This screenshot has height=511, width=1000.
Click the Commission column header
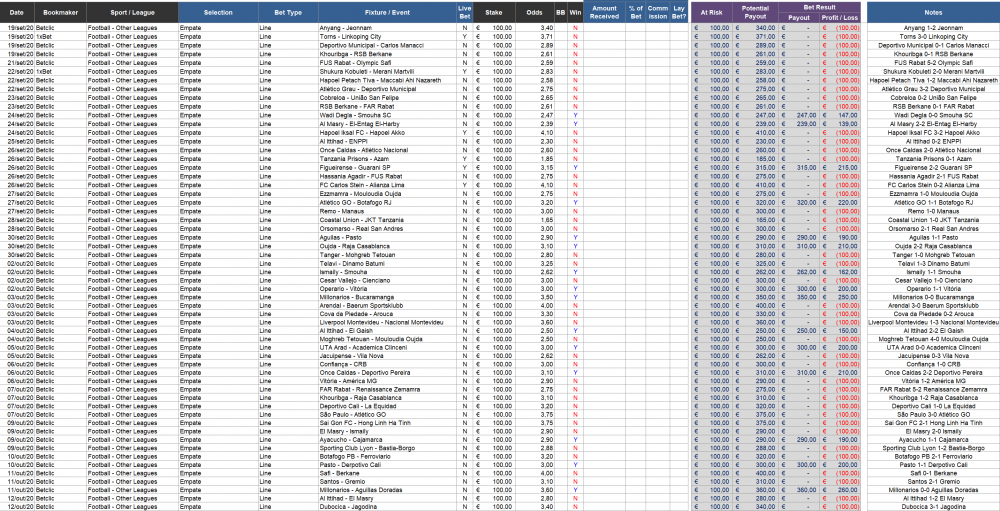(657, 12)
